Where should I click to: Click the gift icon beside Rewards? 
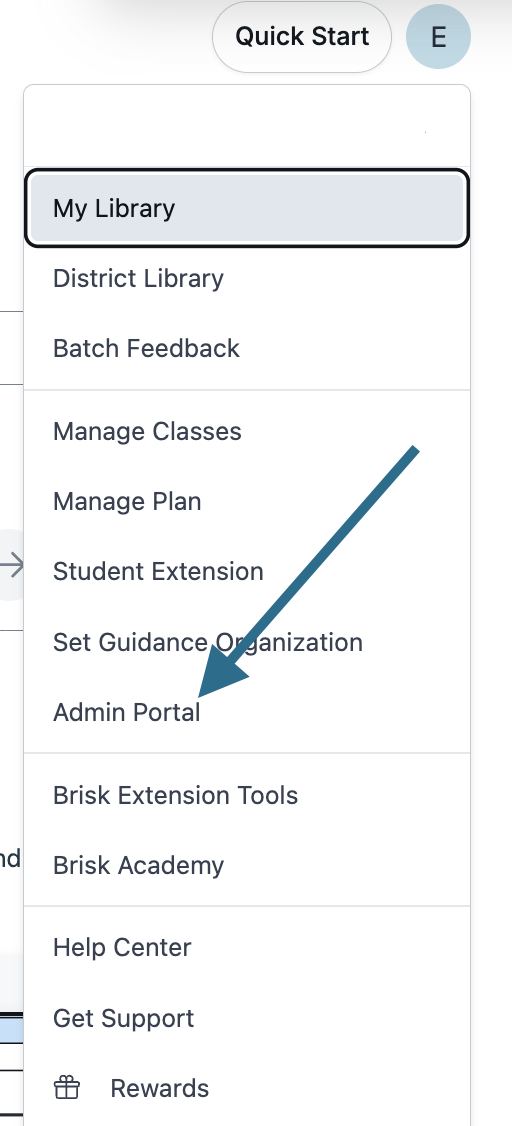pos(67,1088)
